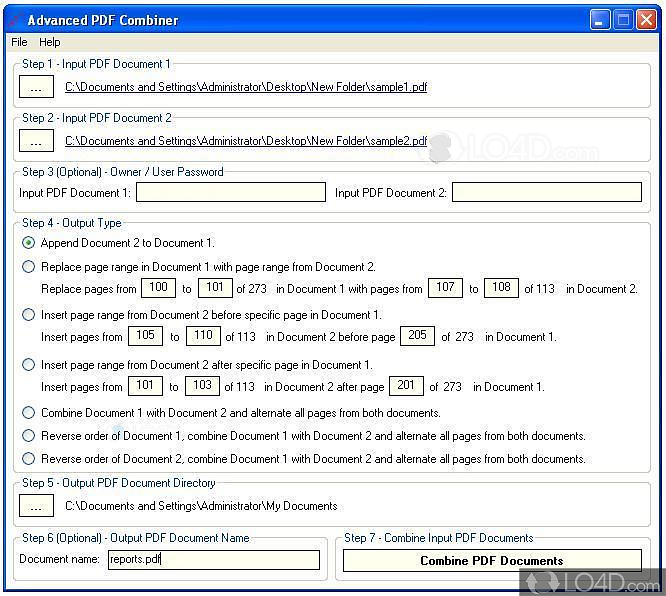Select Reverse order of Document 1 option
Image resolution: width=666 pixels, height=596 pixels.
(x=29, y=436)
